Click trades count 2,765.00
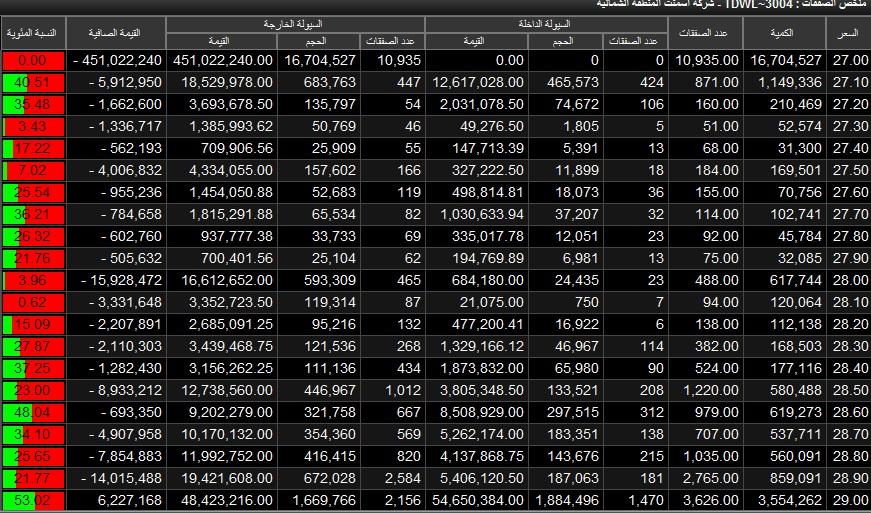The height and width of the screenshot is (513, 871). coord(705,478)
